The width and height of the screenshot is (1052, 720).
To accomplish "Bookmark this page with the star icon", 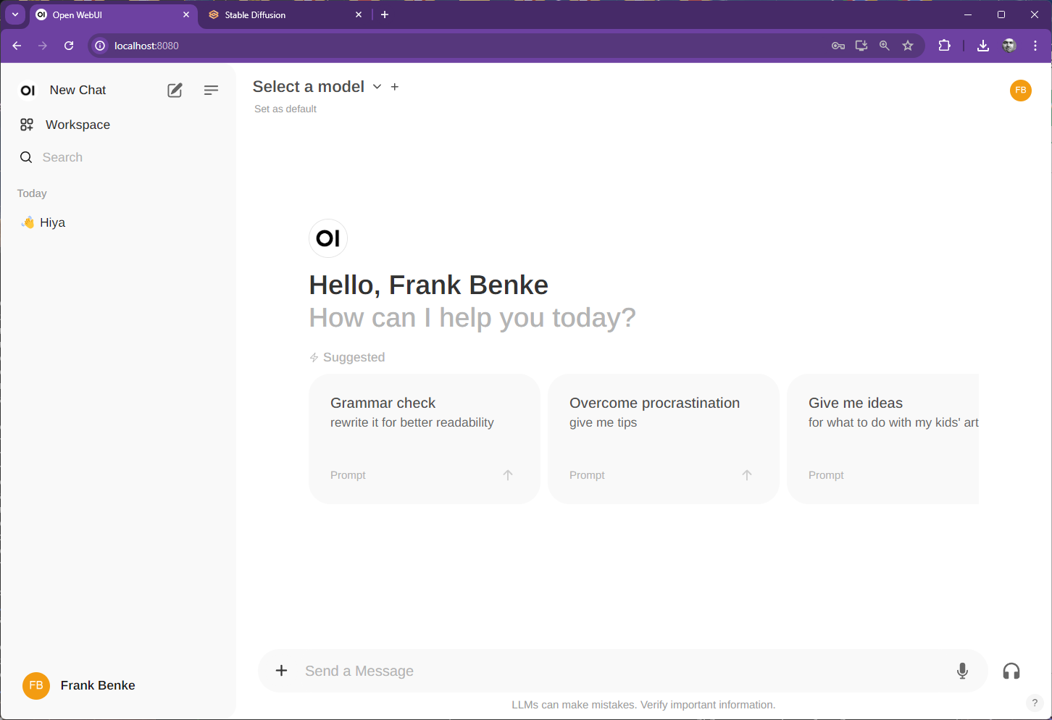I will point(908,46).
